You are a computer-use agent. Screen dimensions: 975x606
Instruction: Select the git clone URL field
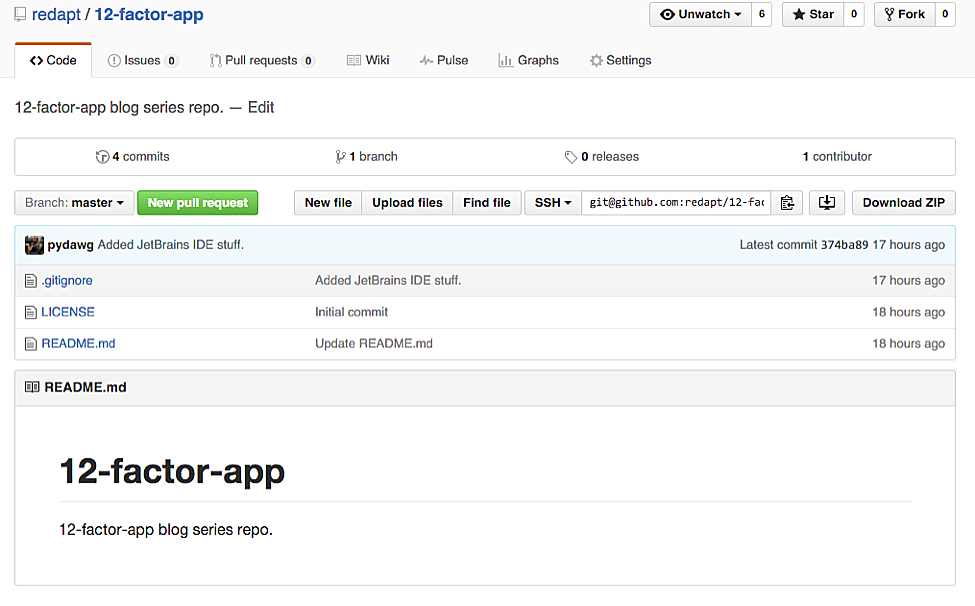click(677, 203)
